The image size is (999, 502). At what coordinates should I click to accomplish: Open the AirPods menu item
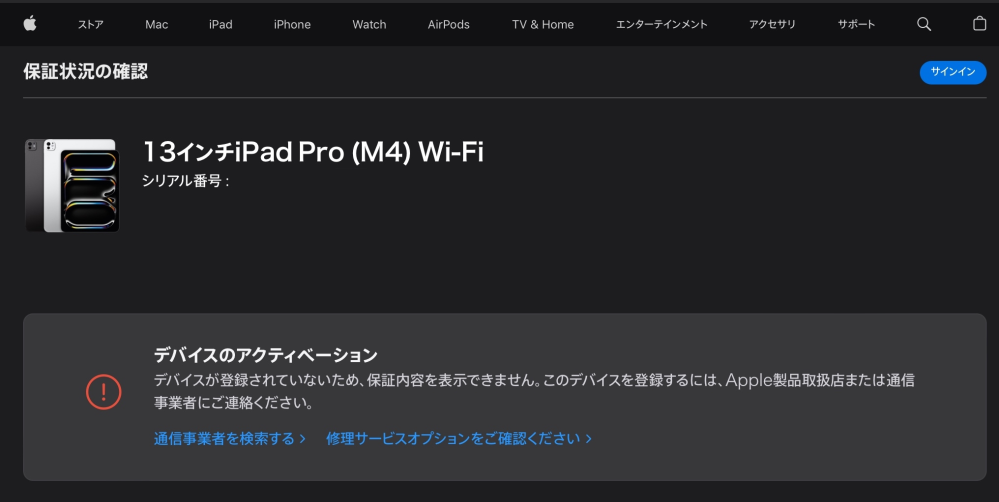point(449,24)
